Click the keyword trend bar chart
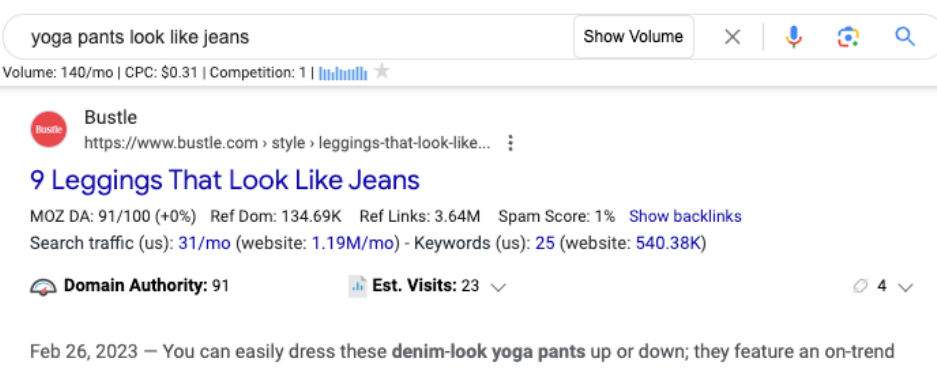937x368 pixels. (x=343, y=73)
